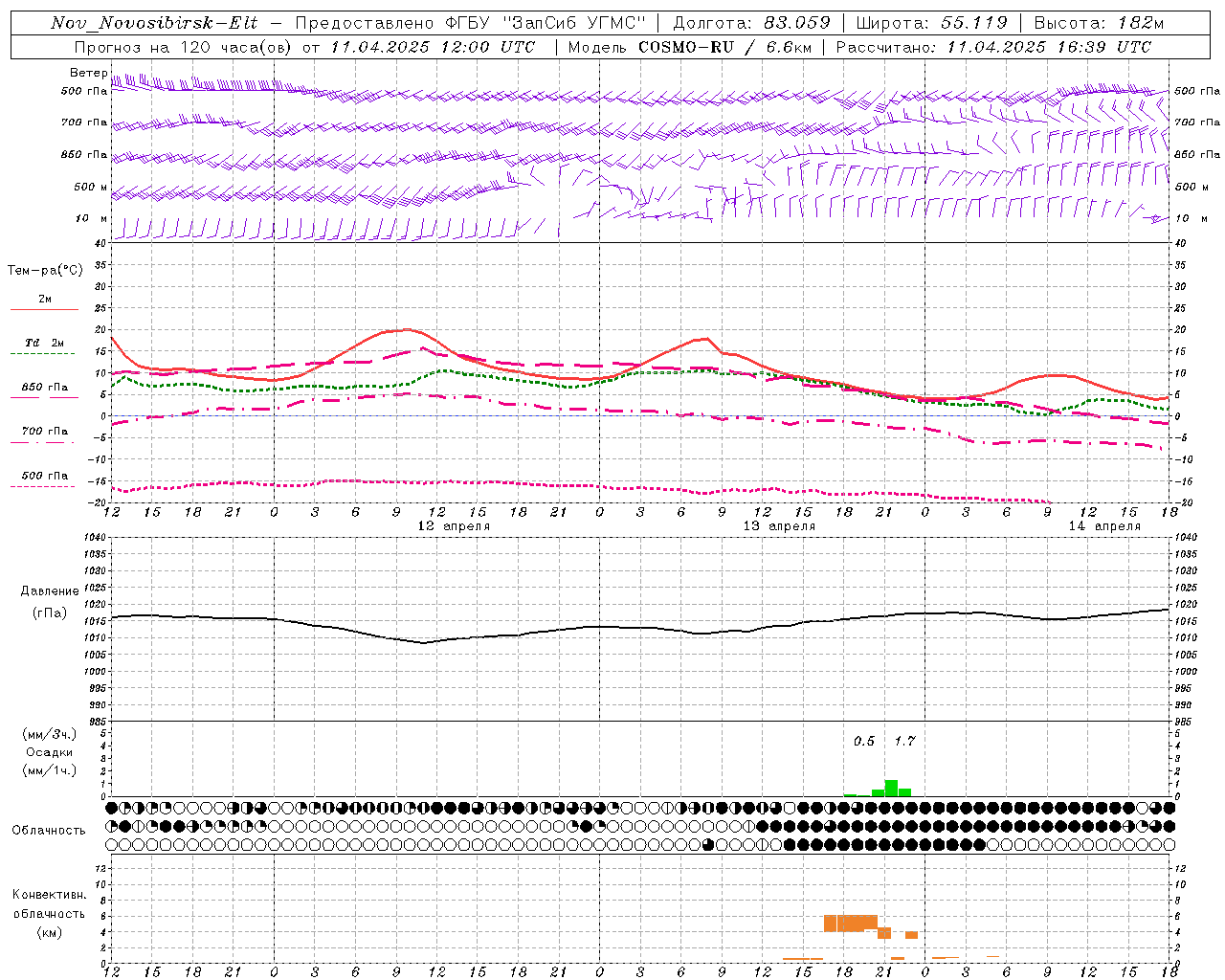
Task: Click the (мм/1ч.) precipitation unit label
Action: [50, 770]
